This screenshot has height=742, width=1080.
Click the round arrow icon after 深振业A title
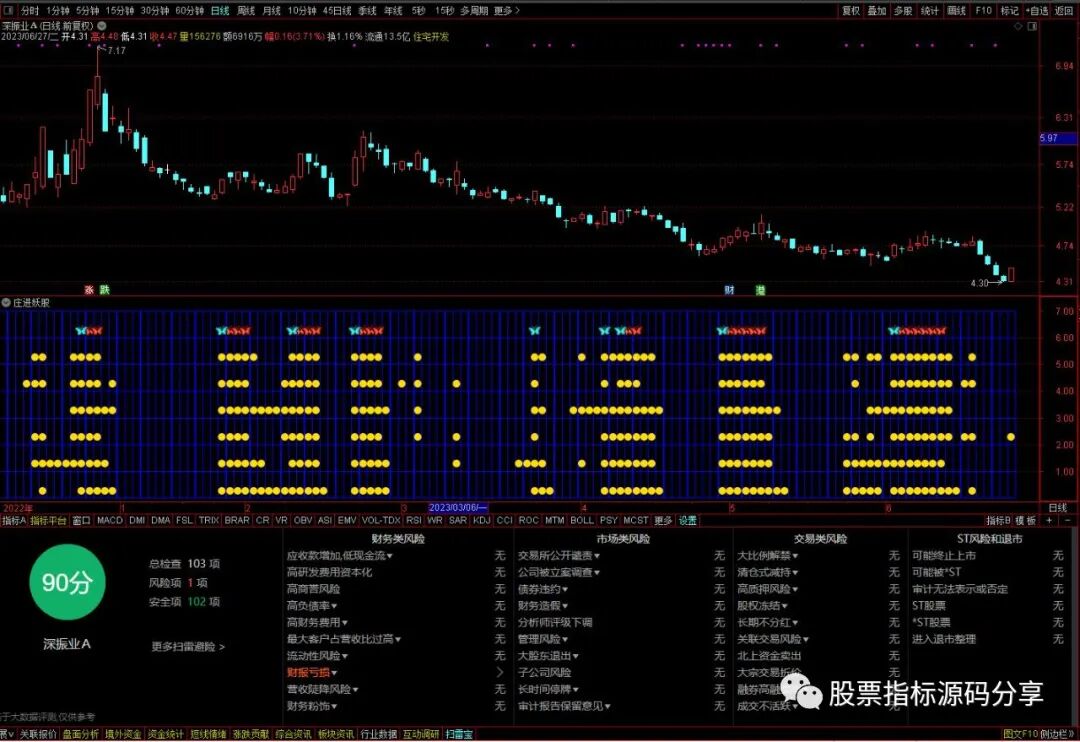102,25
